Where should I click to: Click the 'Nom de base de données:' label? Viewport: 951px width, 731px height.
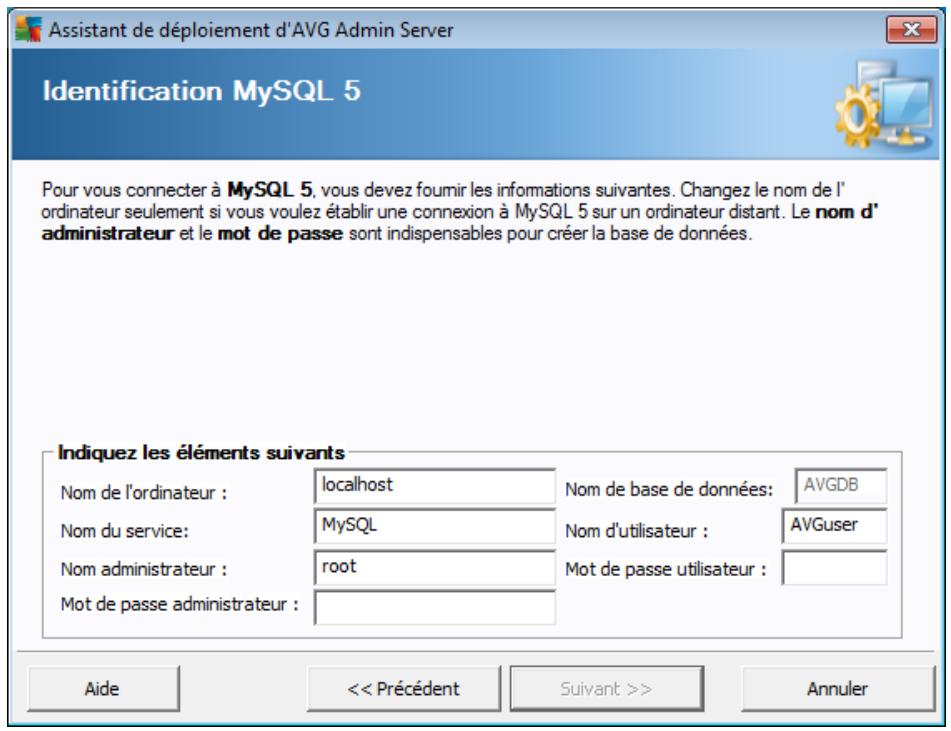click(669, 490)
